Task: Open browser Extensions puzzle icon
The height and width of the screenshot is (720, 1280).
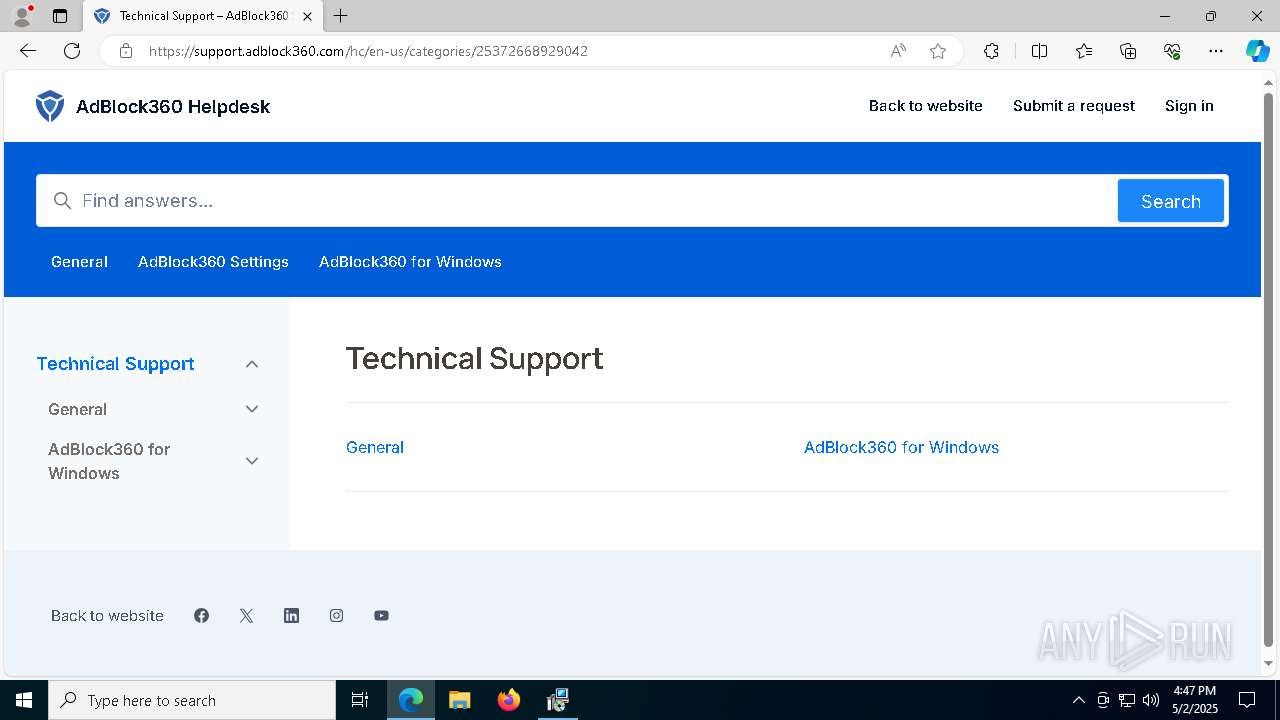Action: 991,51
